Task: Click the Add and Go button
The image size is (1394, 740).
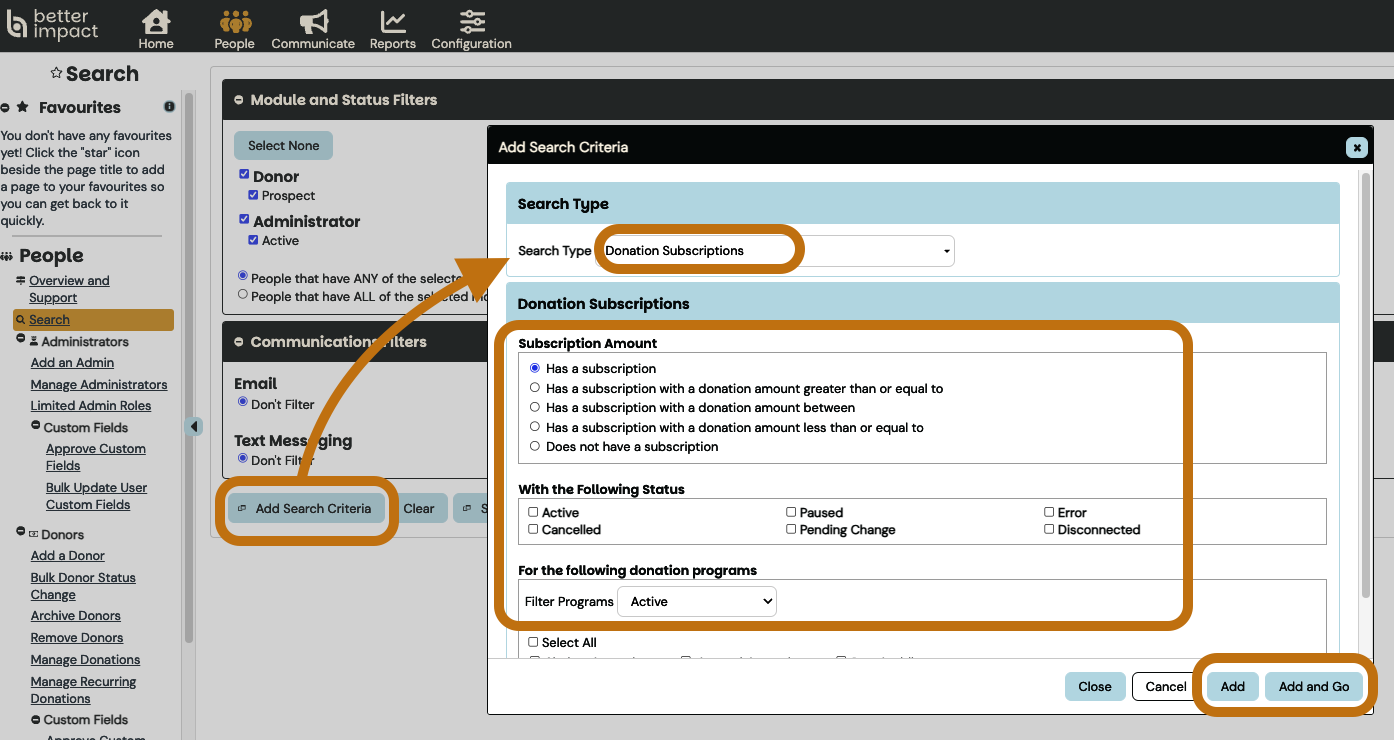Action: (x=1313, y=686)
